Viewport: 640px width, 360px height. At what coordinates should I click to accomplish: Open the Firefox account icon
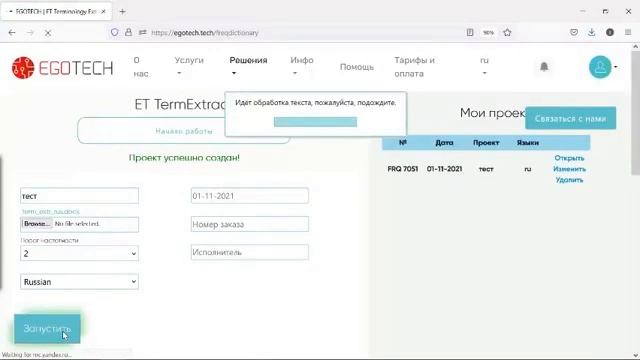(x=610, y=32)
